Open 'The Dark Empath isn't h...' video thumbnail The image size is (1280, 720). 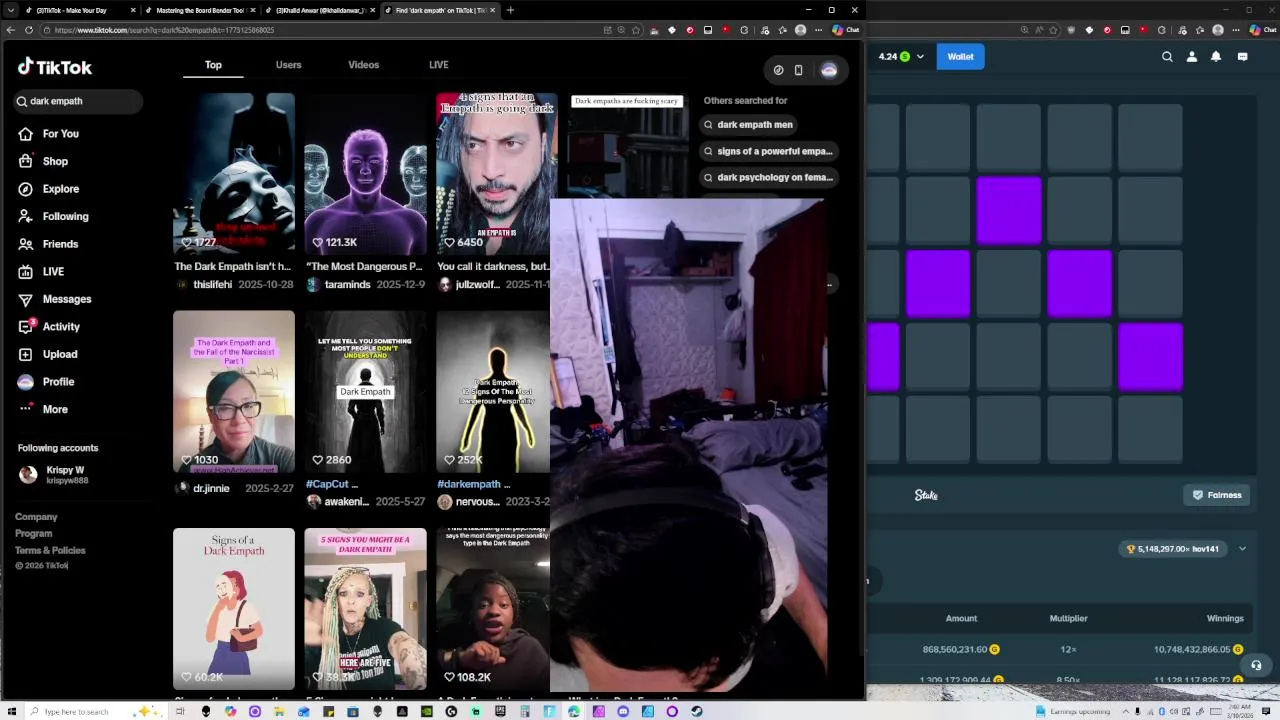pyautogui.click(x=234, y=174)
